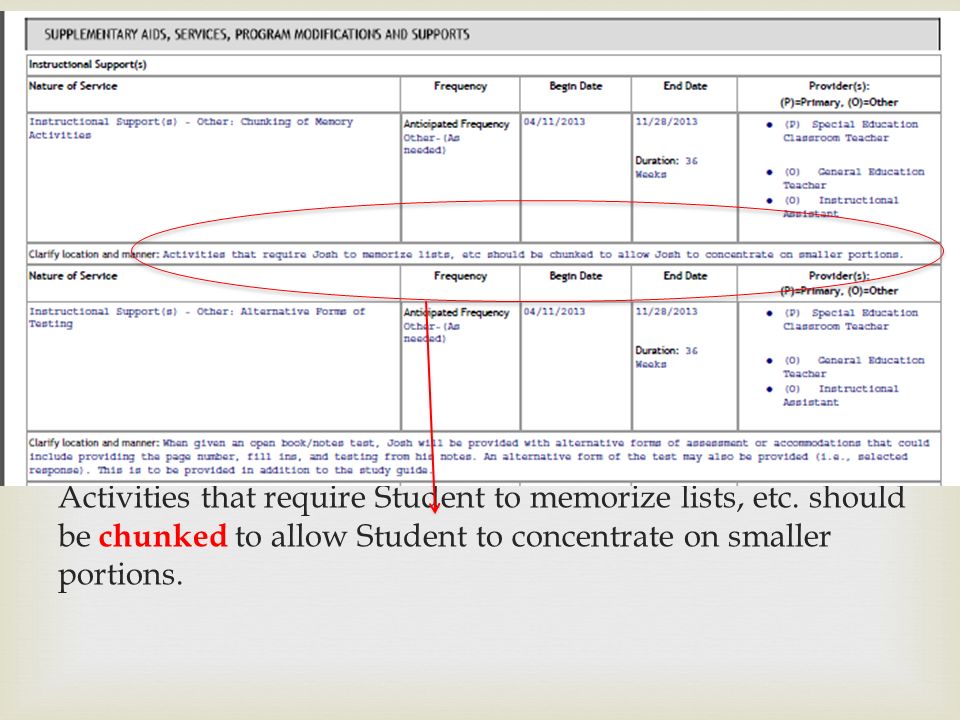Select begin date 04/11/2013 in Alternative Testing row
Screen dimensions: 960x720
[554, 311]
